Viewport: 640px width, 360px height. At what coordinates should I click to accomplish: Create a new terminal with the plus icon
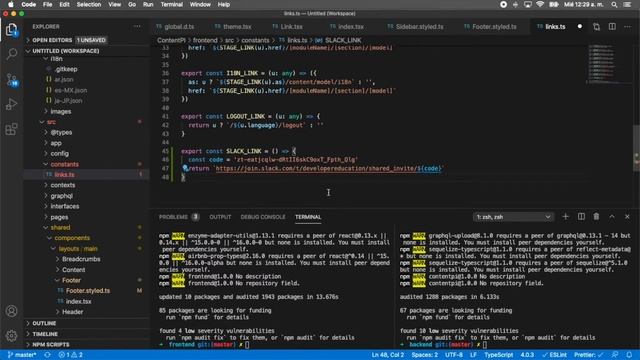pos(565,217)
